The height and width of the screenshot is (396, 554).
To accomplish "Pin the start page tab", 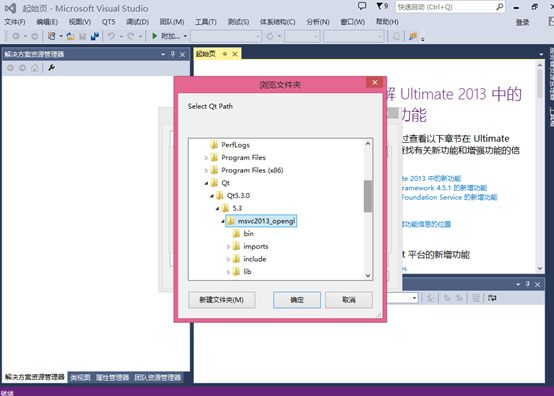I will [x=225, y=54].
